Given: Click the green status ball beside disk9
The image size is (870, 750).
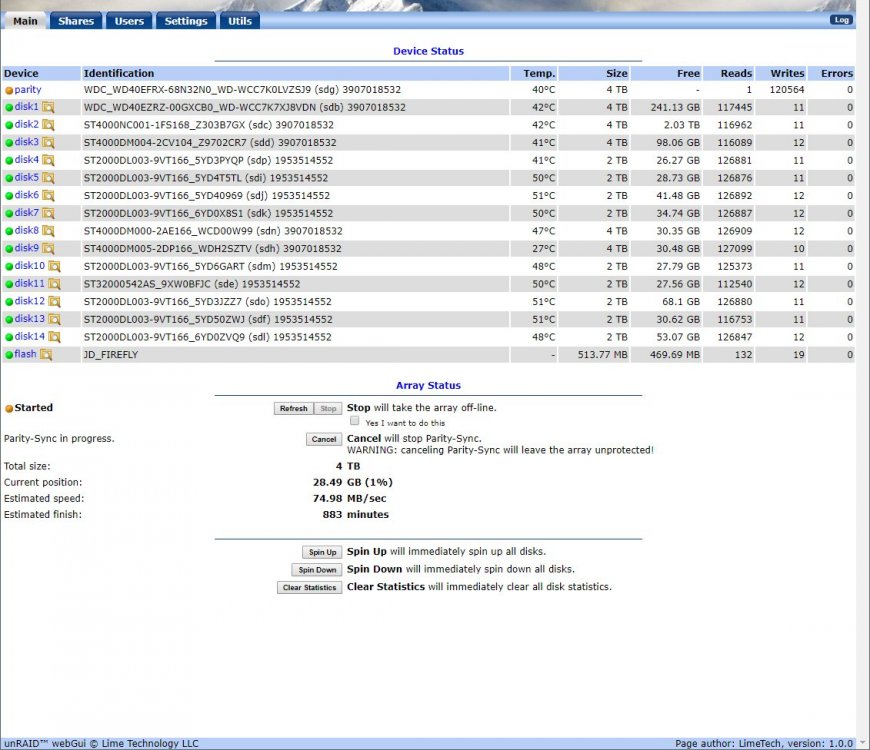Looking at the screenshot, I should (x=9, y=249).
